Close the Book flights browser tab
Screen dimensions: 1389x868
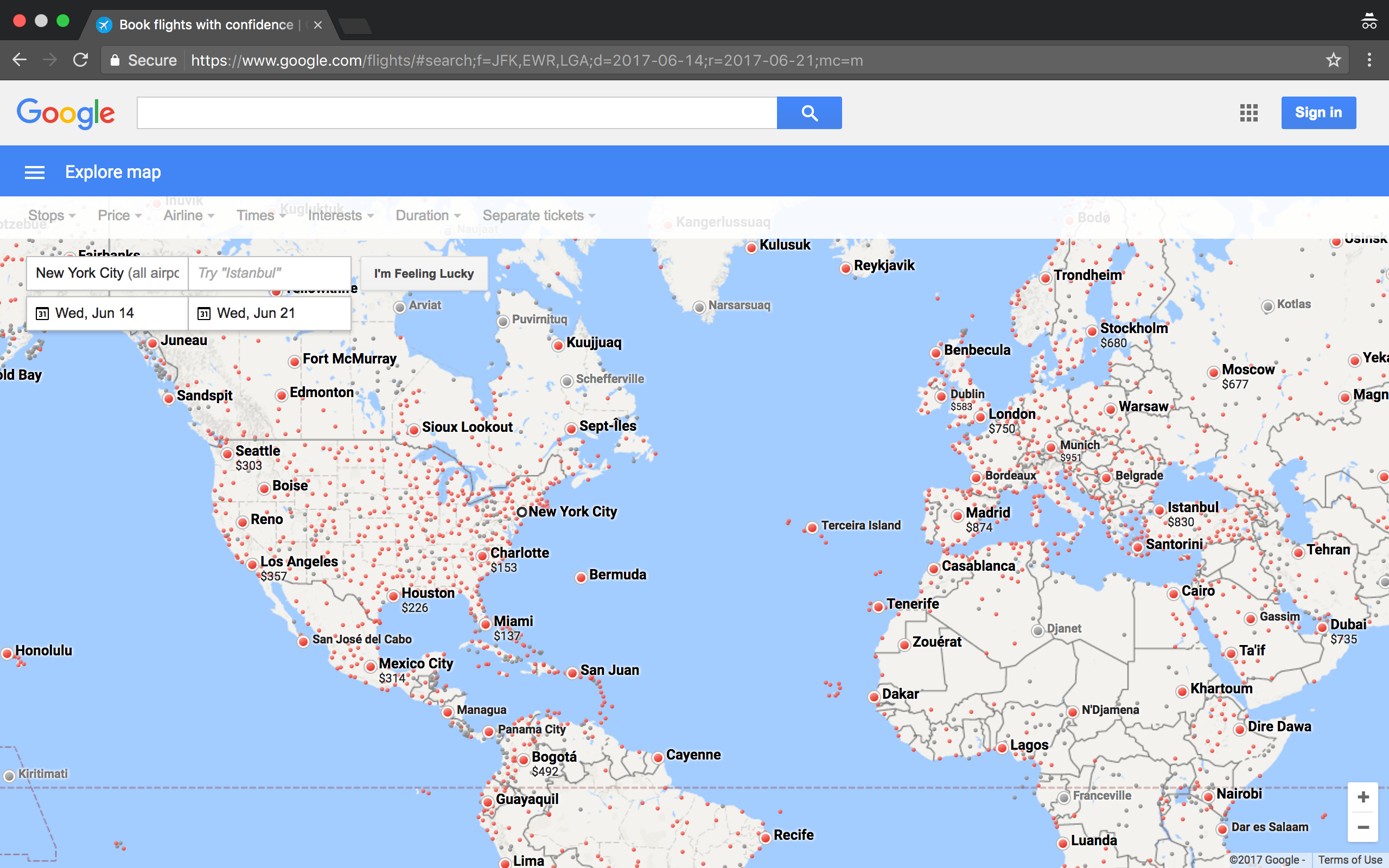click(x=317, y=25)
